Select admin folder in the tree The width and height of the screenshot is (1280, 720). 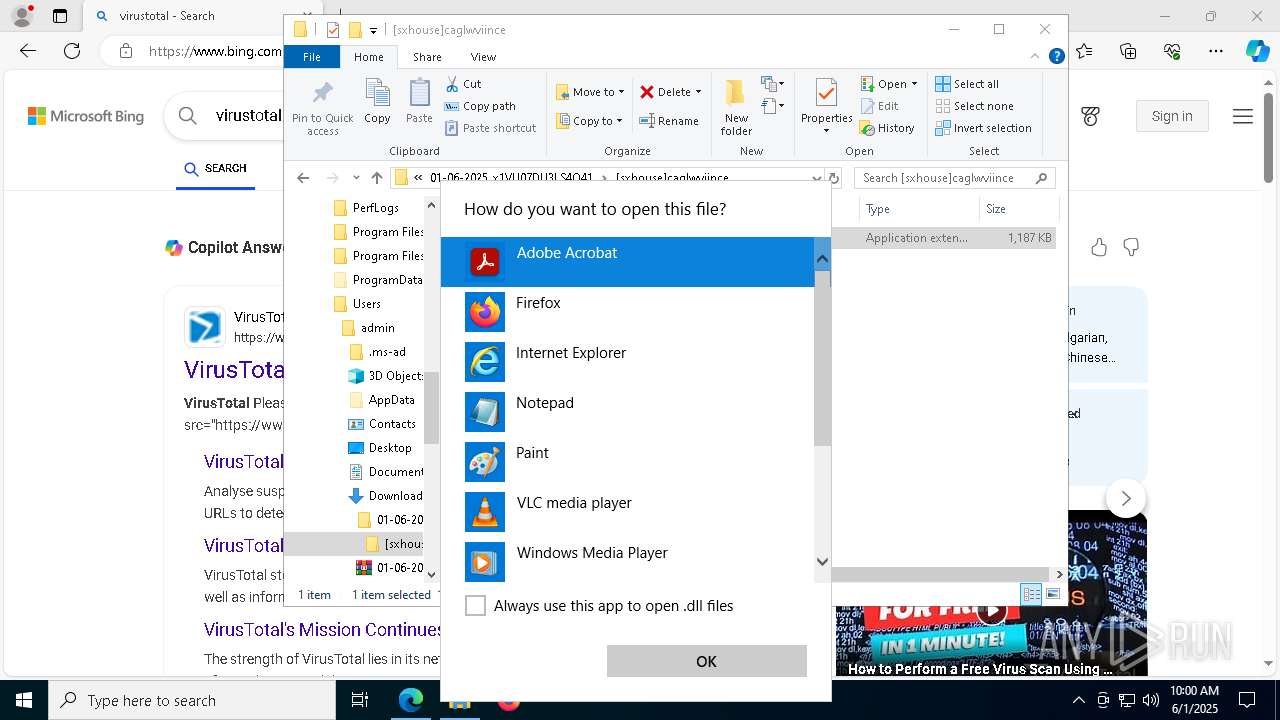point(368,328)
